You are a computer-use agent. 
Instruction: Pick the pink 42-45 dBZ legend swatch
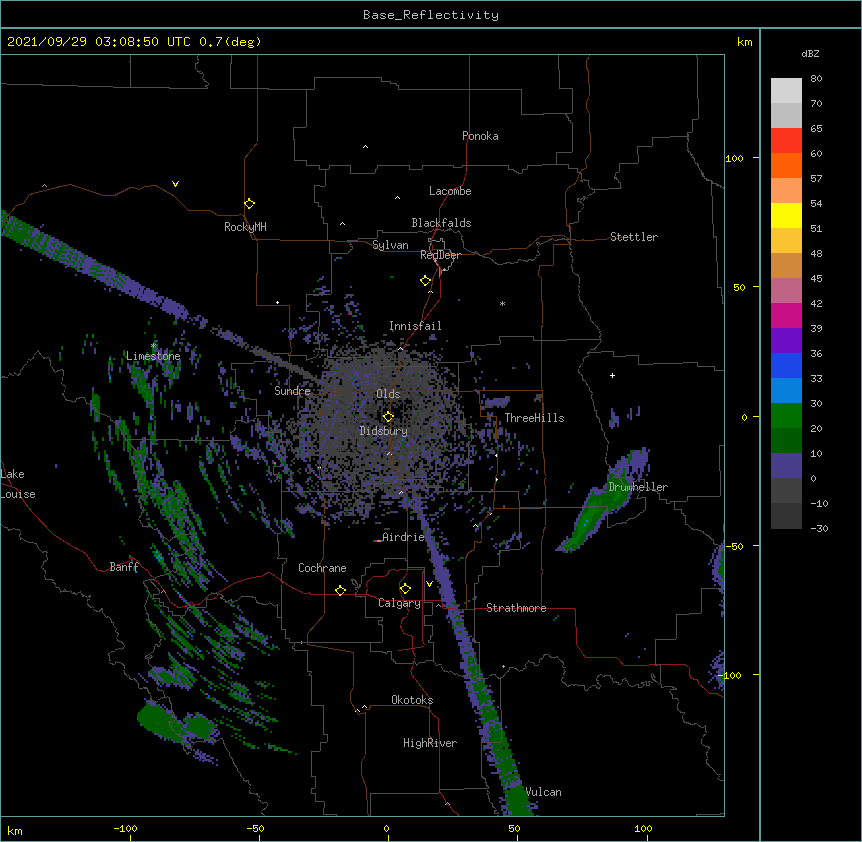786,291
